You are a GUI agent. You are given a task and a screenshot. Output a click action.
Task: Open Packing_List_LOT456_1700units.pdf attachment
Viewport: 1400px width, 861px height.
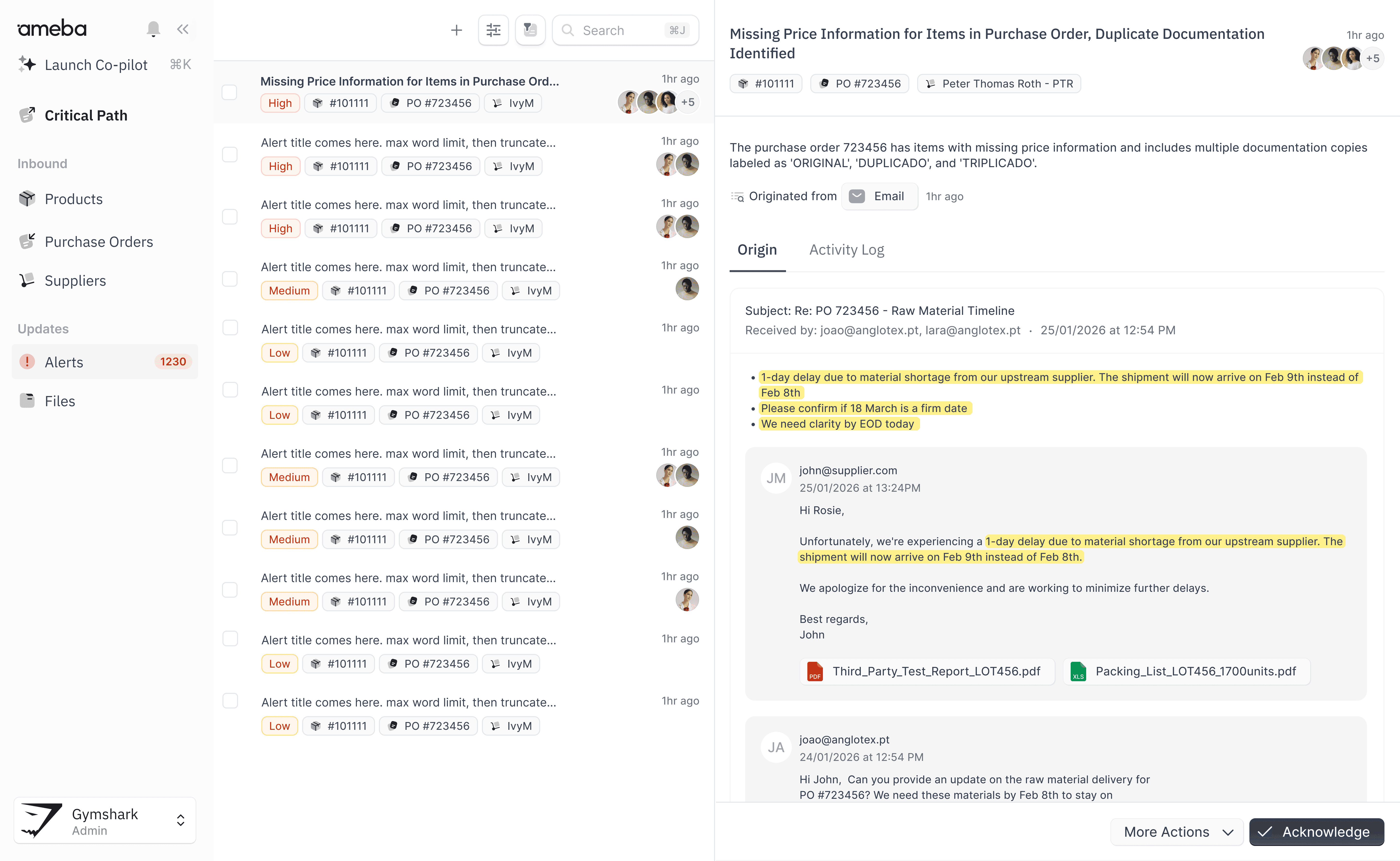1186,671
